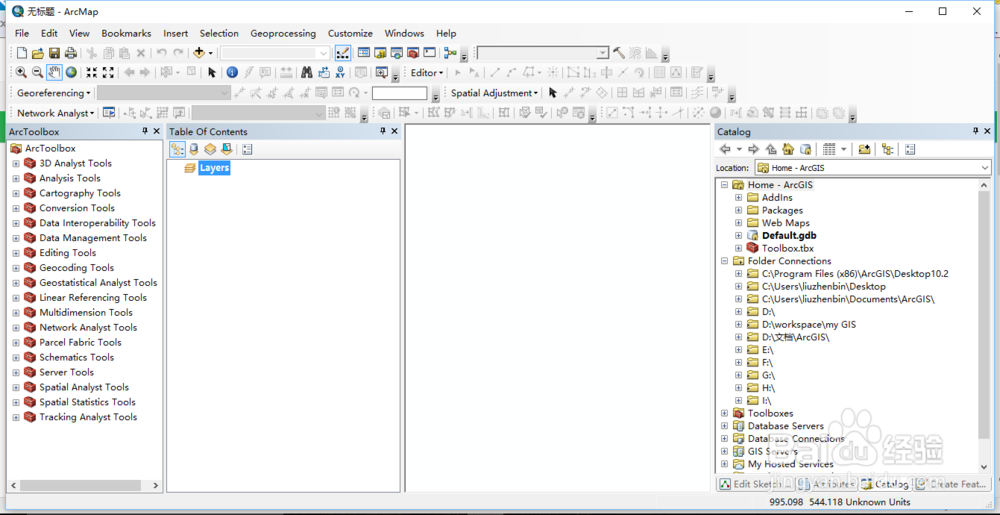Select the Layers data frame
Screen dimensions: 1000x515
214,168
